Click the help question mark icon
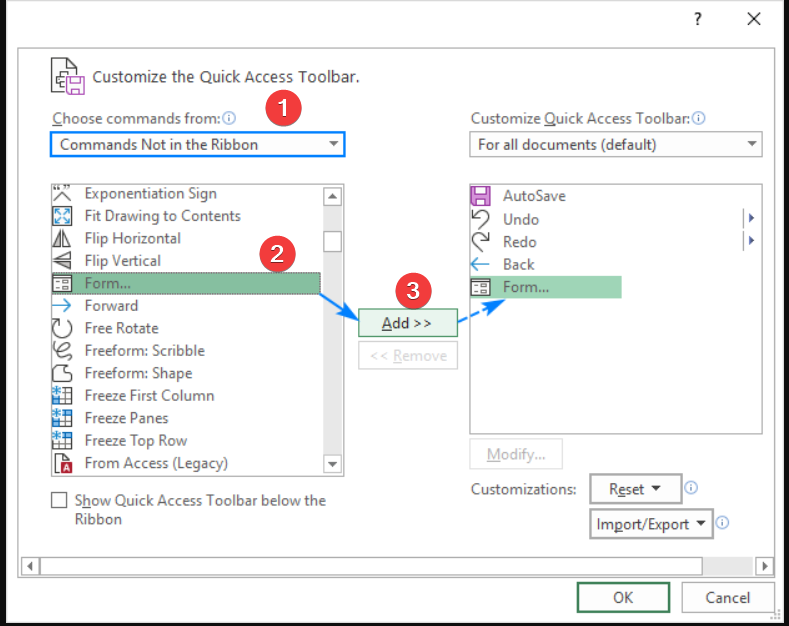 click(x=697, y=19)
